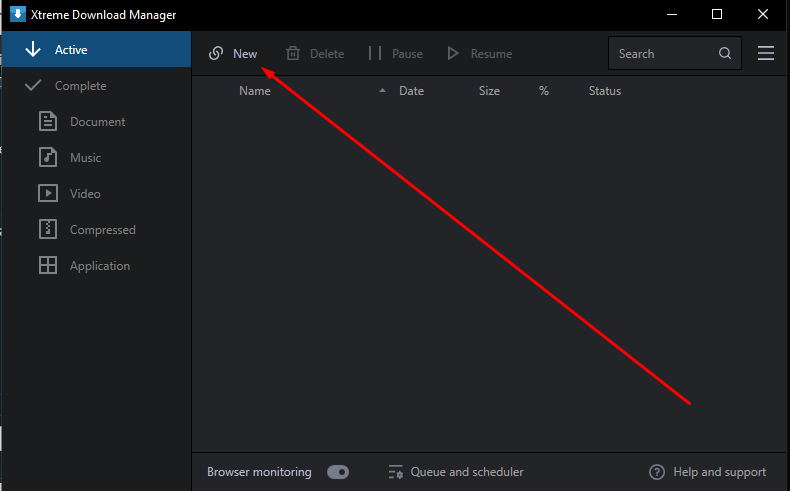The image size is (790, 491).
Task: Click the Document category icon
Action: click(x=48, y=121)
